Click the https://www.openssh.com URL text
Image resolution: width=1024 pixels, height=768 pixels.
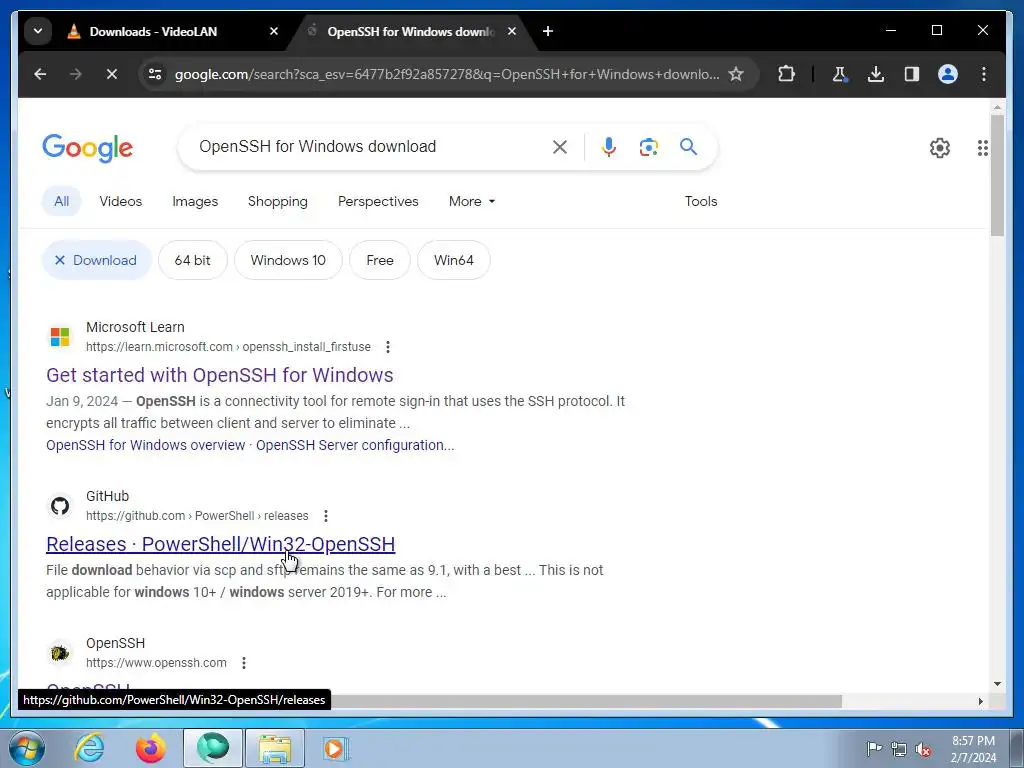157,663
